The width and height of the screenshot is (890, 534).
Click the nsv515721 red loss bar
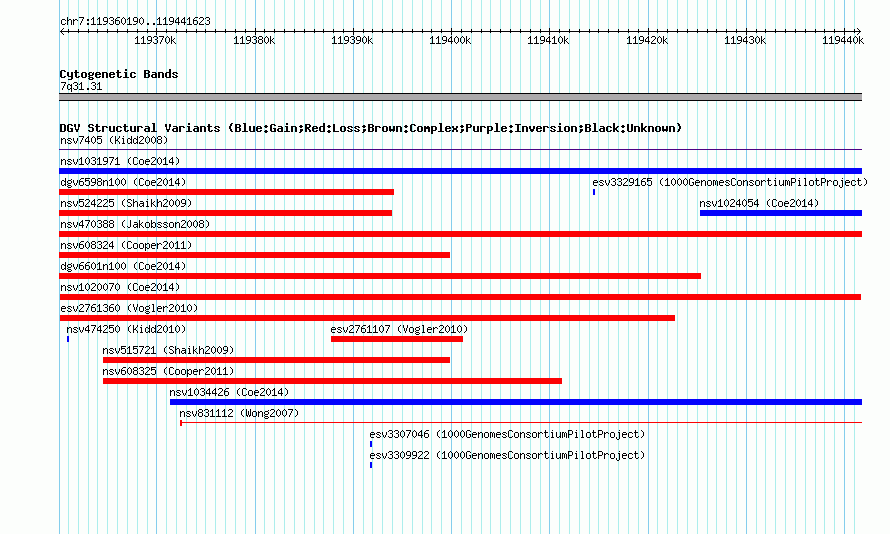[276, 360]
